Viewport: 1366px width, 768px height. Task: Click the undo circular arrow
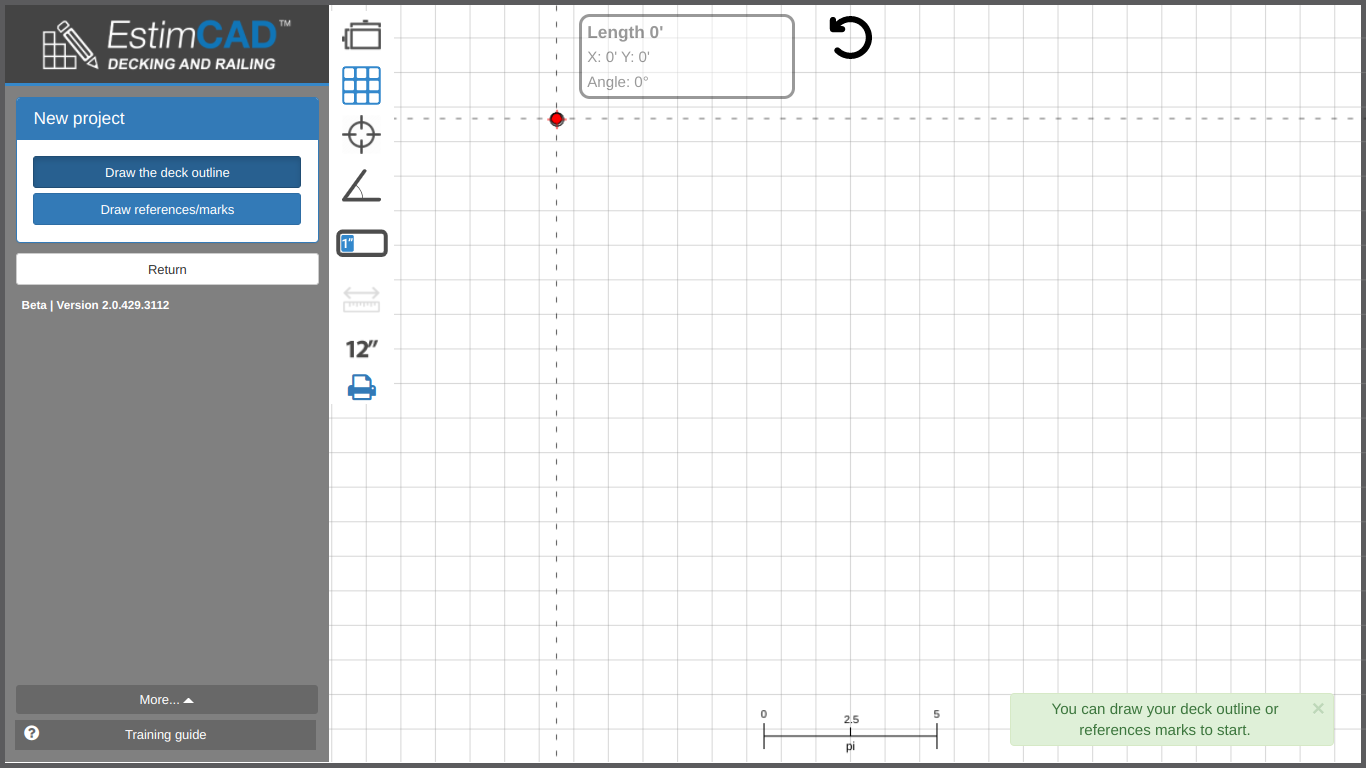[850, 38]
